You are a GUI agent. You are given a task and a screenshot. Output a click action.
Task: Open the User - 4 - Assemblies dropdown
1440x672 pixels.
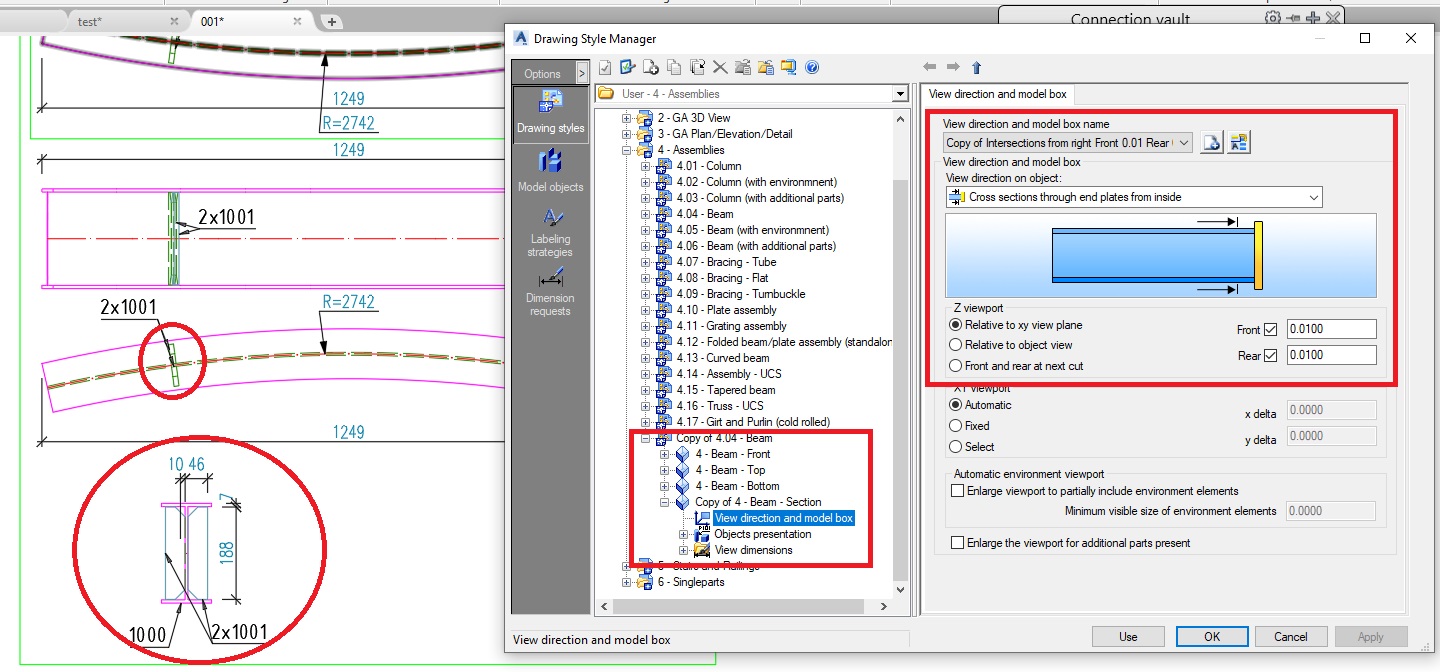pyautogui.click(x=899, y=93)
